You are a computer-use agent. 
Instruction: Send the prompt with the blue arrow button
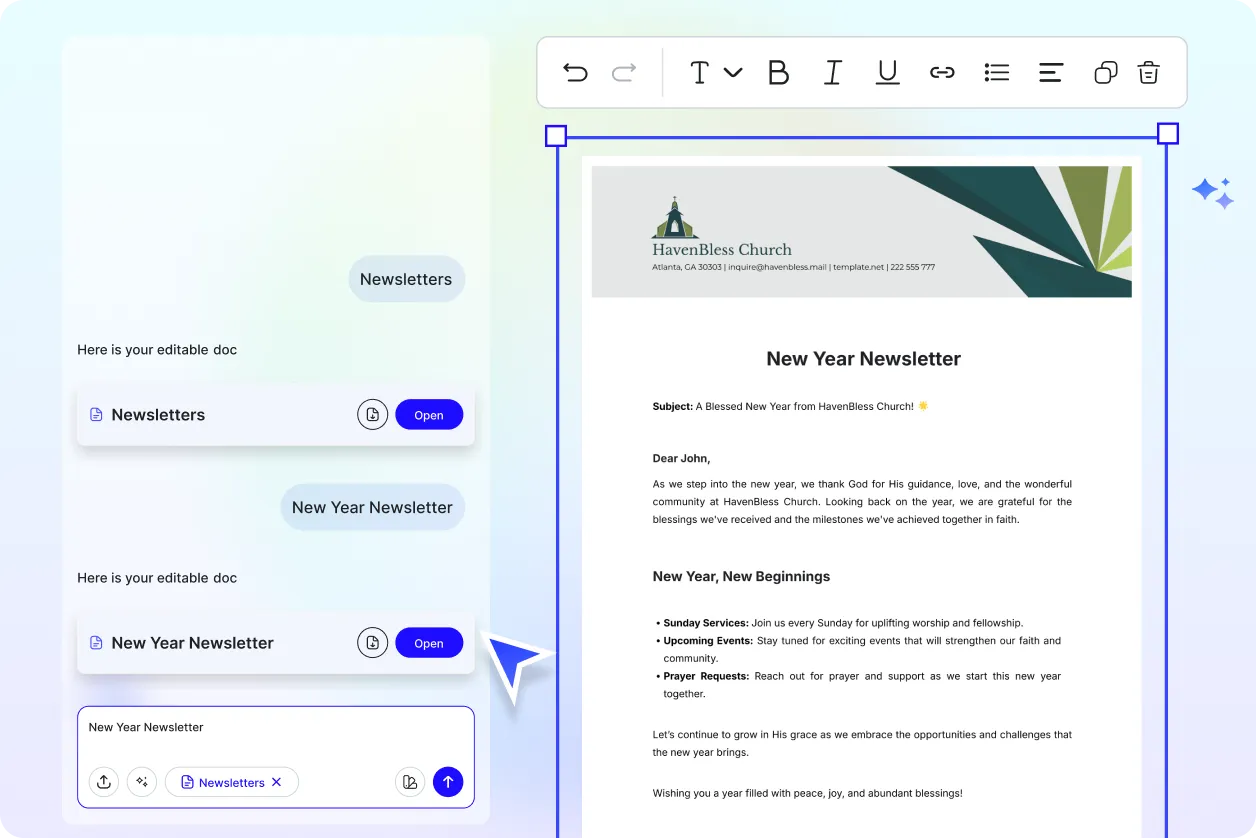(448, 782)
